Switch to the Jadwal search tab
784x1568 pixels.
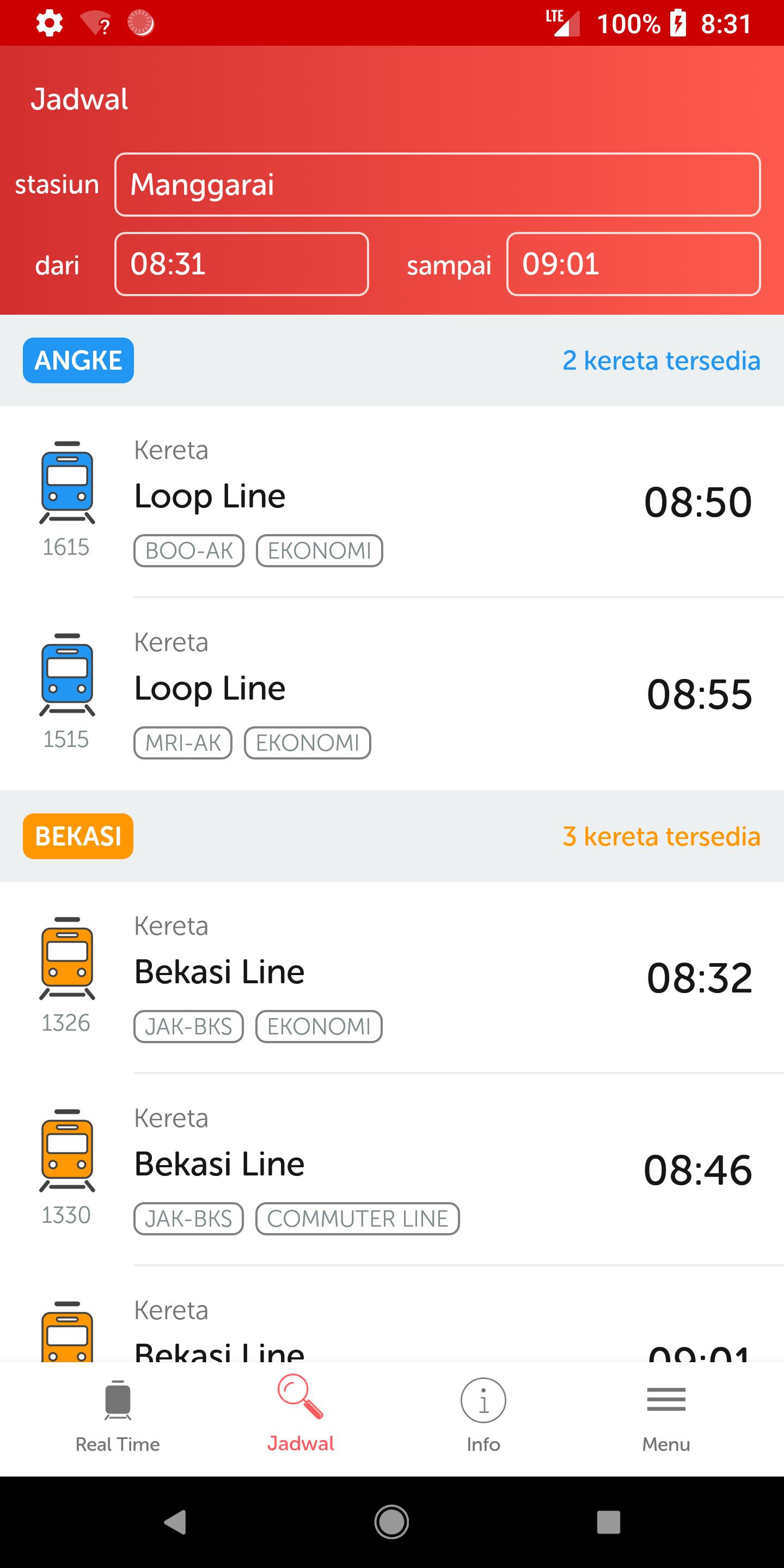pos(301,1417)
